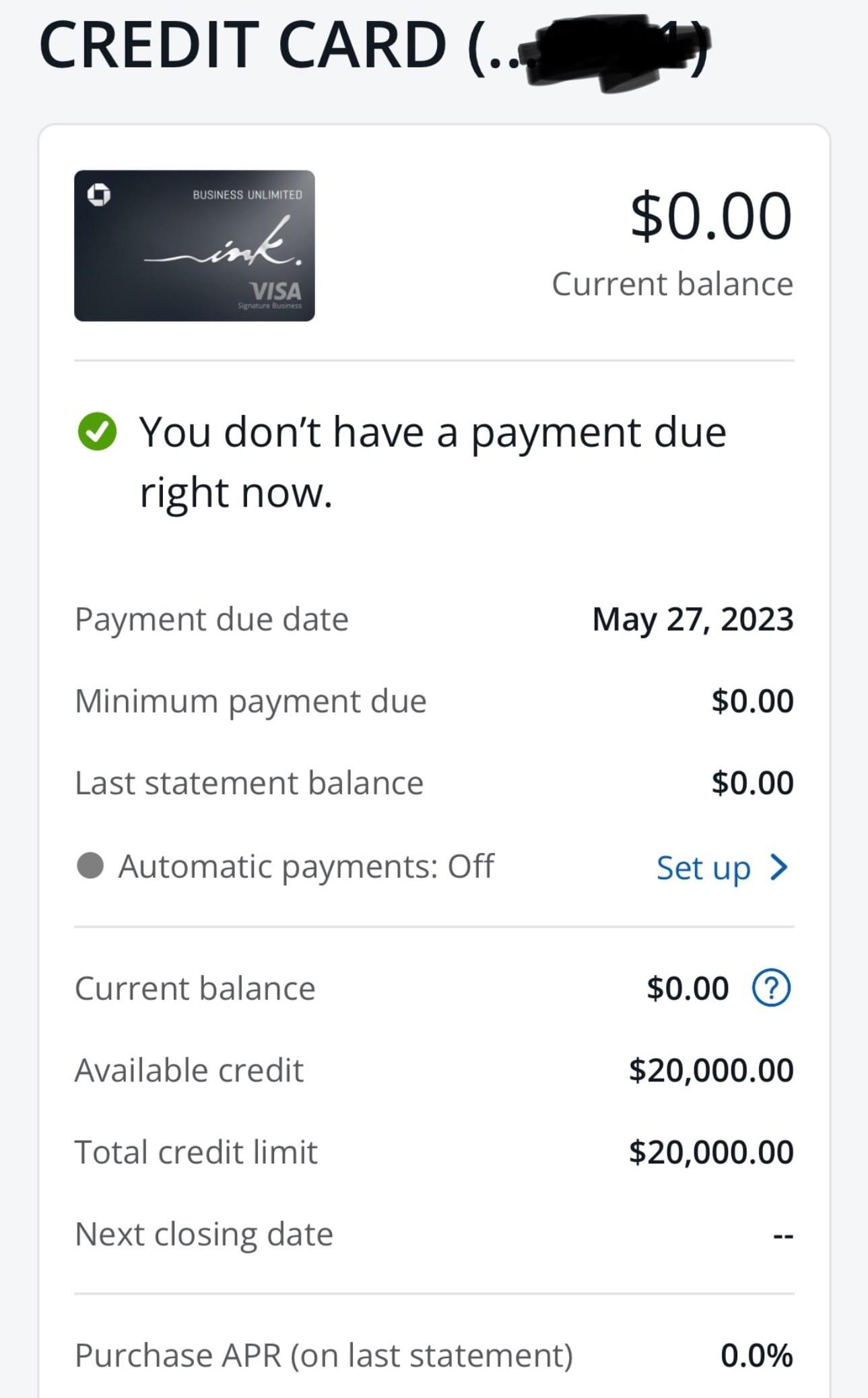Click the green checkmark status icon
The height and width of the screenshot is (1398, 868).
(98, 432)
